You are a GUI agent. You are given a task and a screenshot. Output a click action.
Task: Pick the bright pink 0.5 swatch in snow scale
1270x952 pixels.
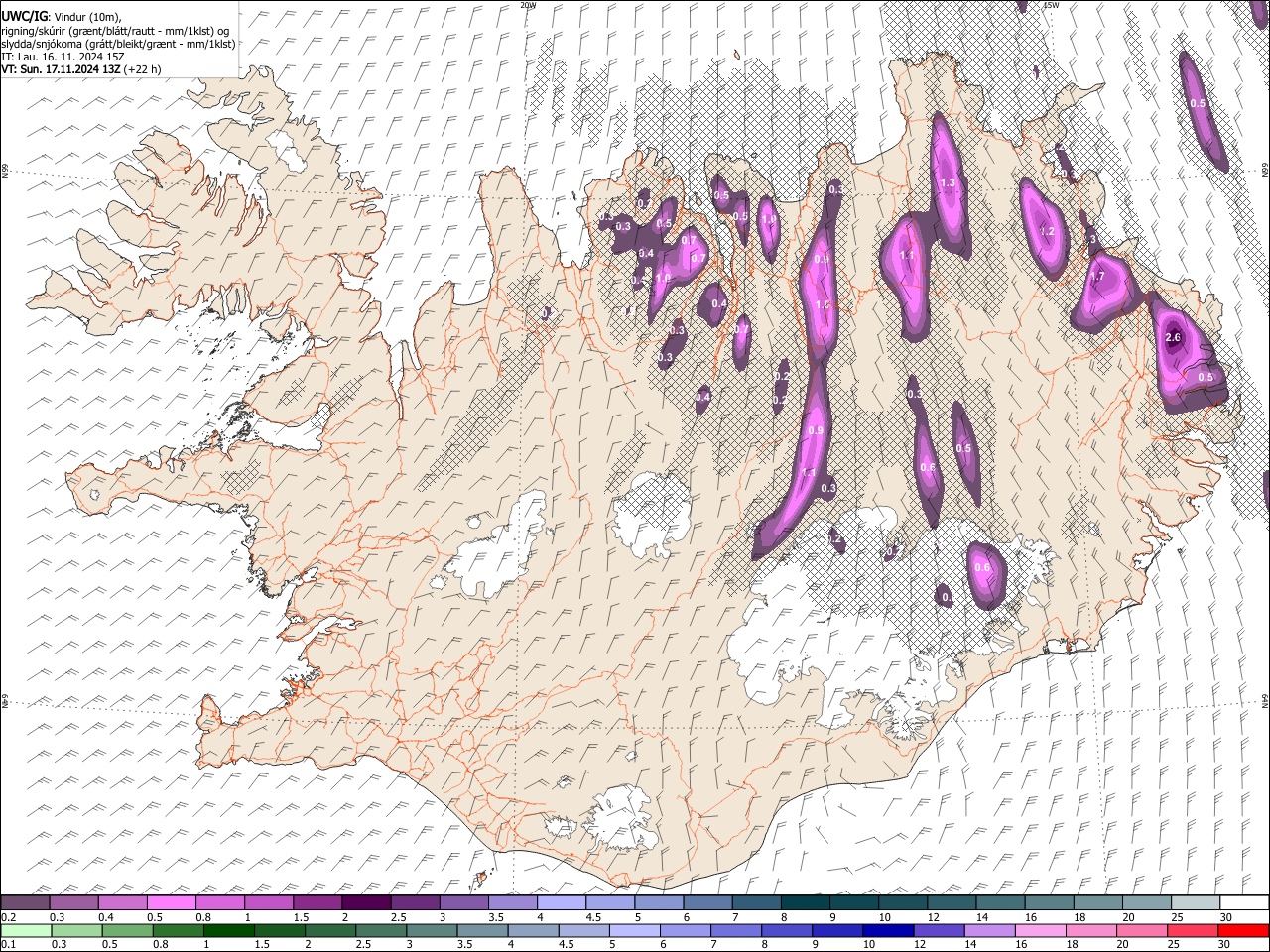[172, 902]
